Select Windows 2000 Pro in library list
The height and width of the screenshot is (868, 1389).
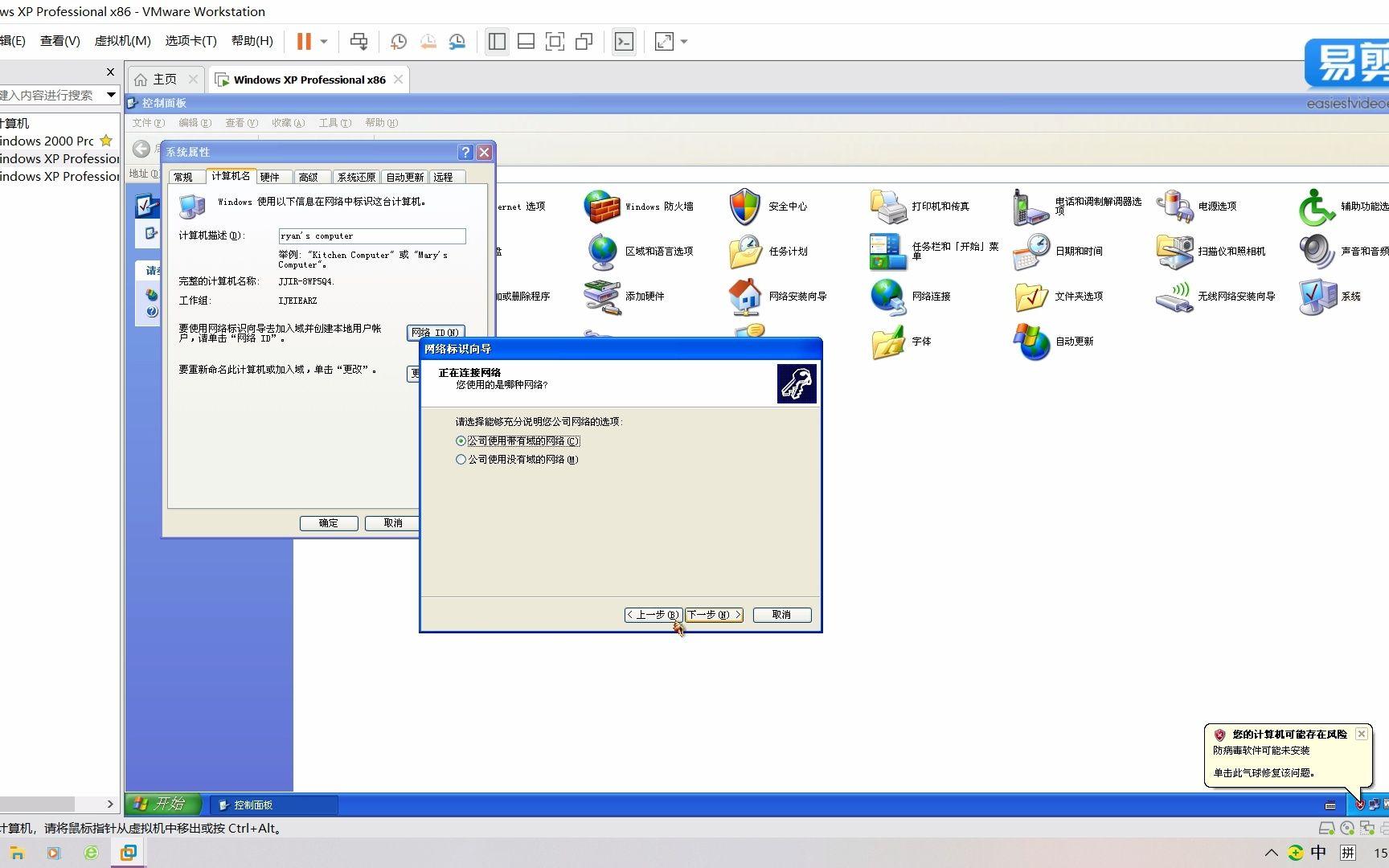pos(48,141)
